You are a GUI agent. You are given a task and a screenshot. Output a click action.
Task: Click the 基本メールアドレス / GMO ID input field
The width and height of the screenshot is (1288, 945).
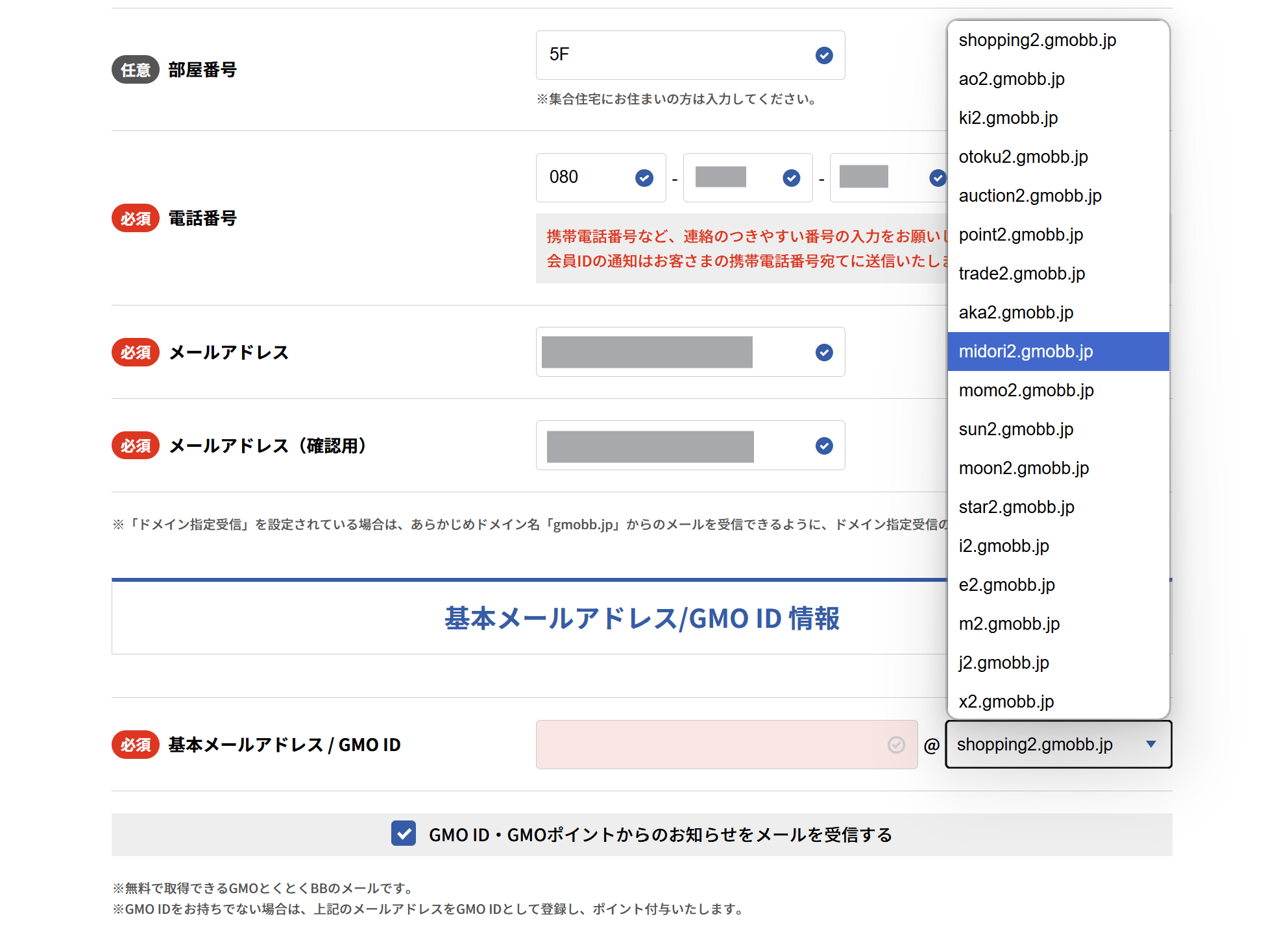[x=727, y=745]
